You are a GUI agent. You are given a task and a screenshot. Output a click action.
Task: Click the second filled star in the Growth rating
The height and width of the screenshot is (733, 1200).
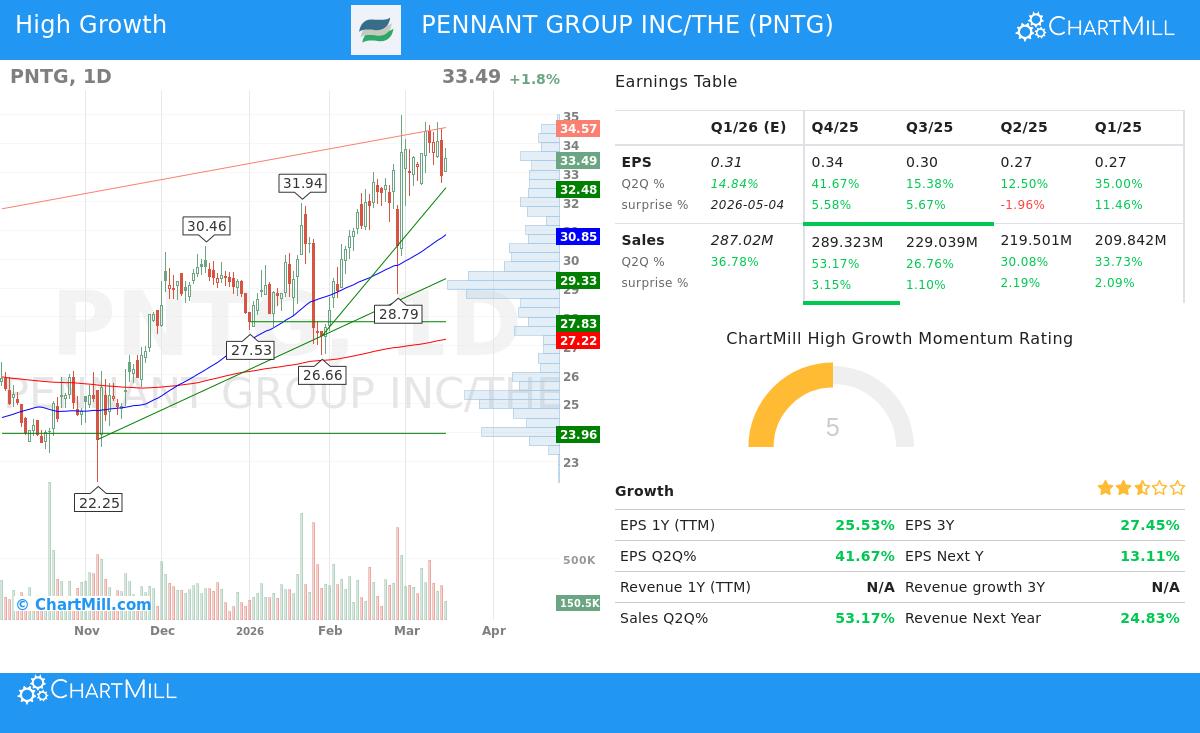click(x=1123, y=488)
